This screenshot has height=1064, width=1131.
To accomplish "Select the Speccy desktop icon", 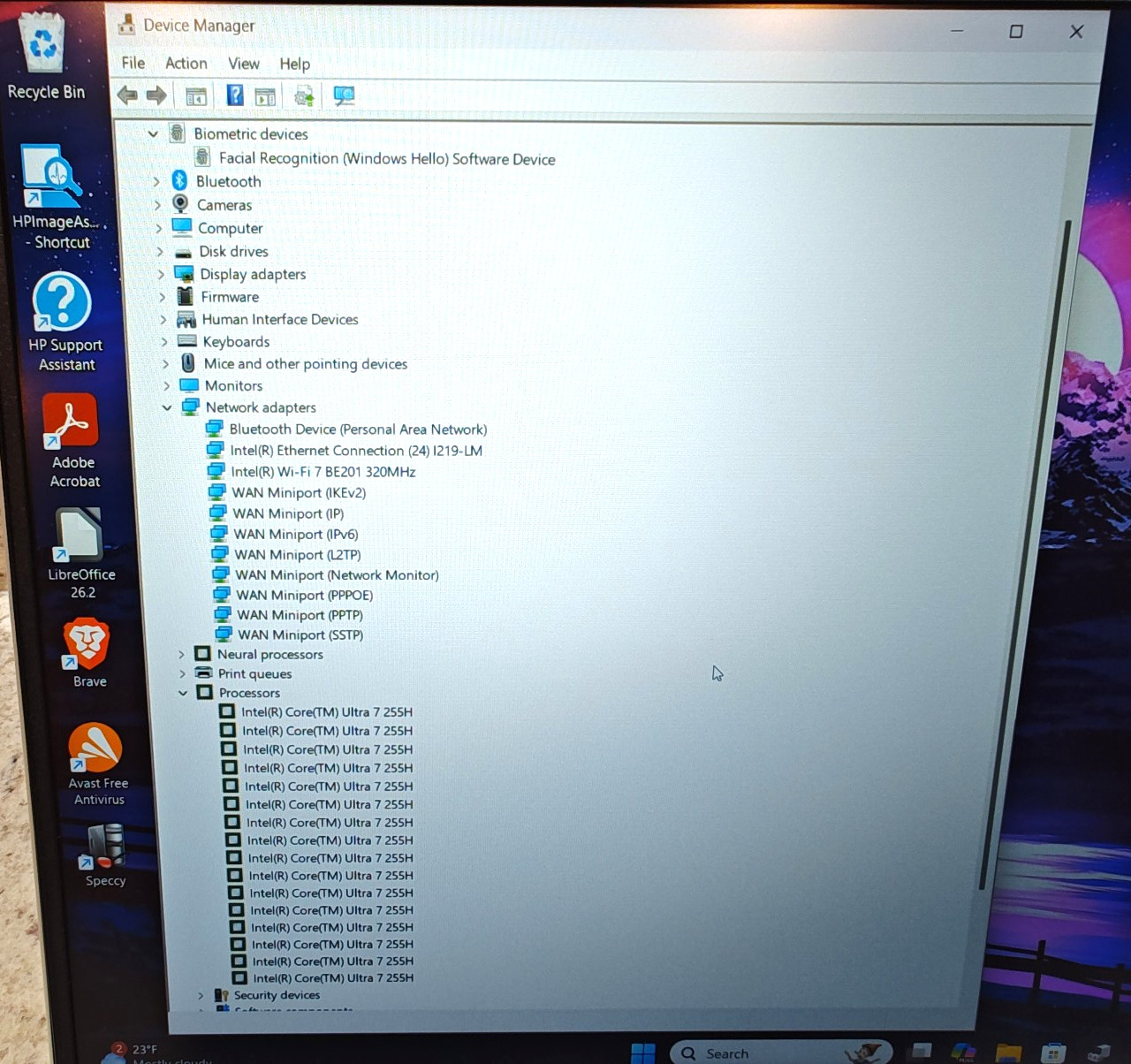I will click(104, 855).
